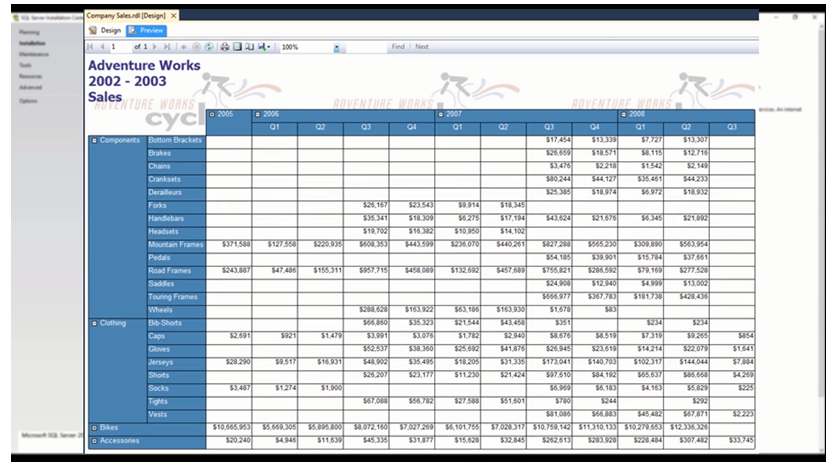Collapse the Components category group
Screen dimensions: 830x464
[x=94, y=141]
